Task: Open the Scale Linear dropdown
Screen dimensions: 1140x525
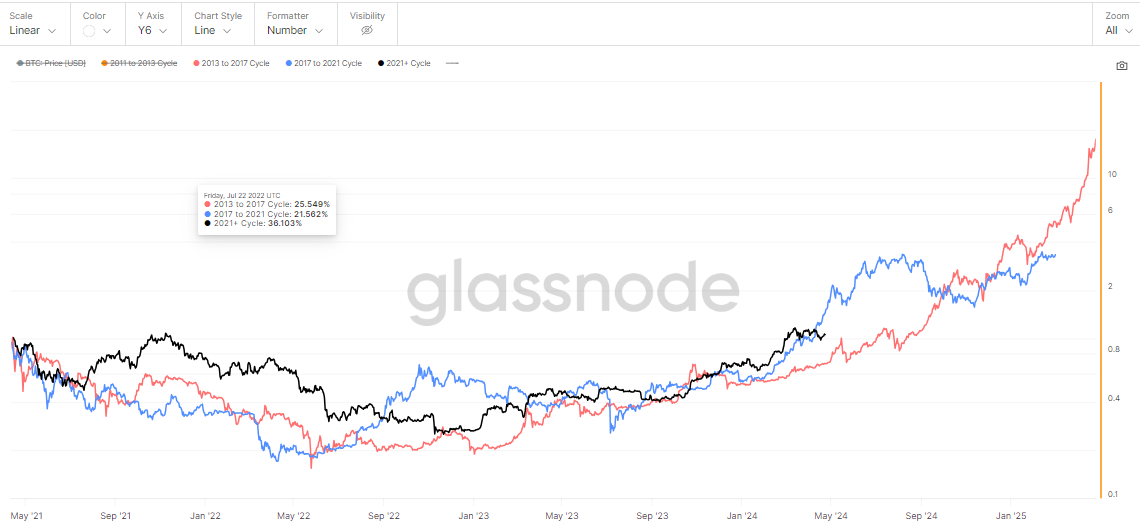Action: click(x=32, y=30)
